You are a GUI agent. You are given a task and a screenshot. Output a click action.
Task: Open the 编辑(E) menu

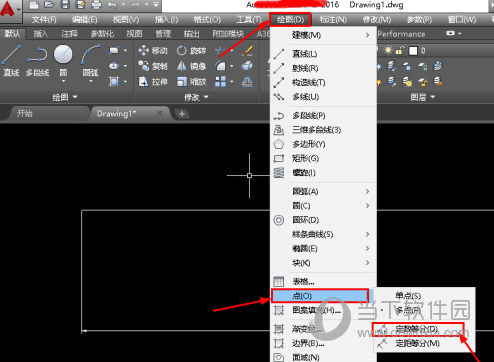click(x=85, y=20)
